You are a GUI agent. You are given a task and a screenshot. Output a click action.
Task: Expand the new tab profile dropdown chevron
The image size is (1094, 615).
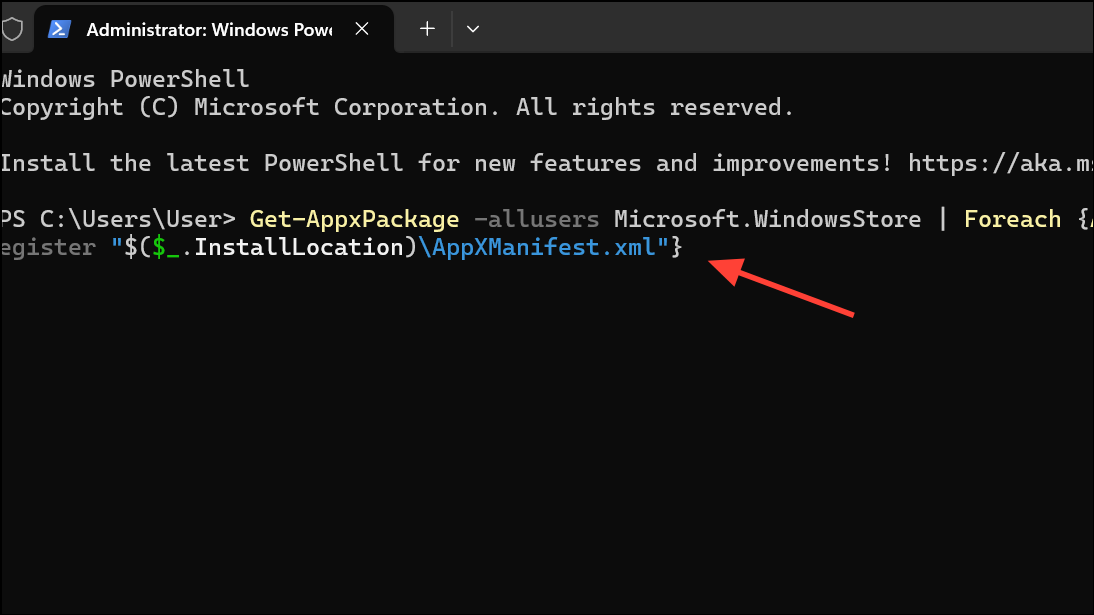point(473,29)
